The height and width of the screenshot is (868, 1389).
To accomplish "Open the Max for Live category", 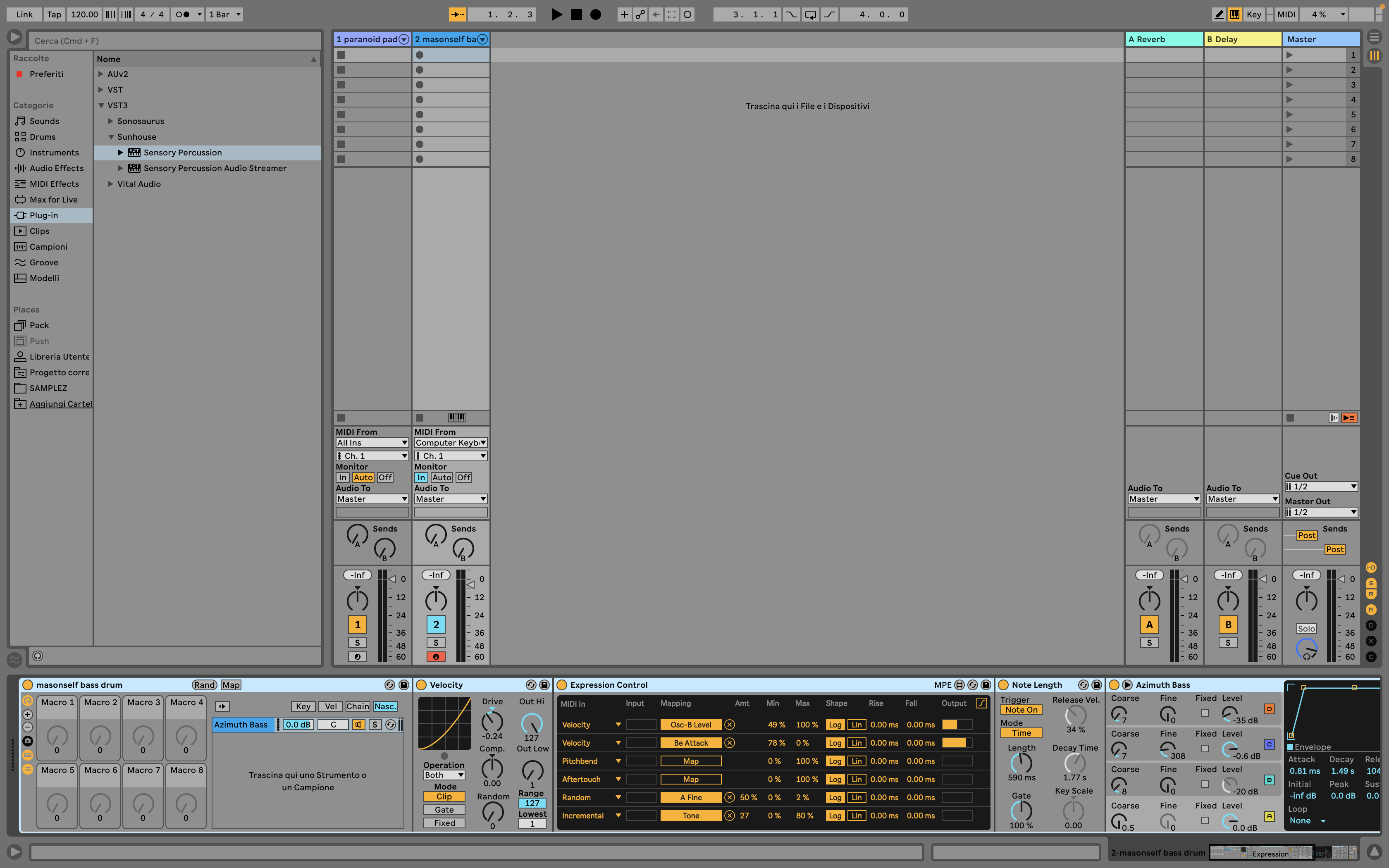I will 53,200.
